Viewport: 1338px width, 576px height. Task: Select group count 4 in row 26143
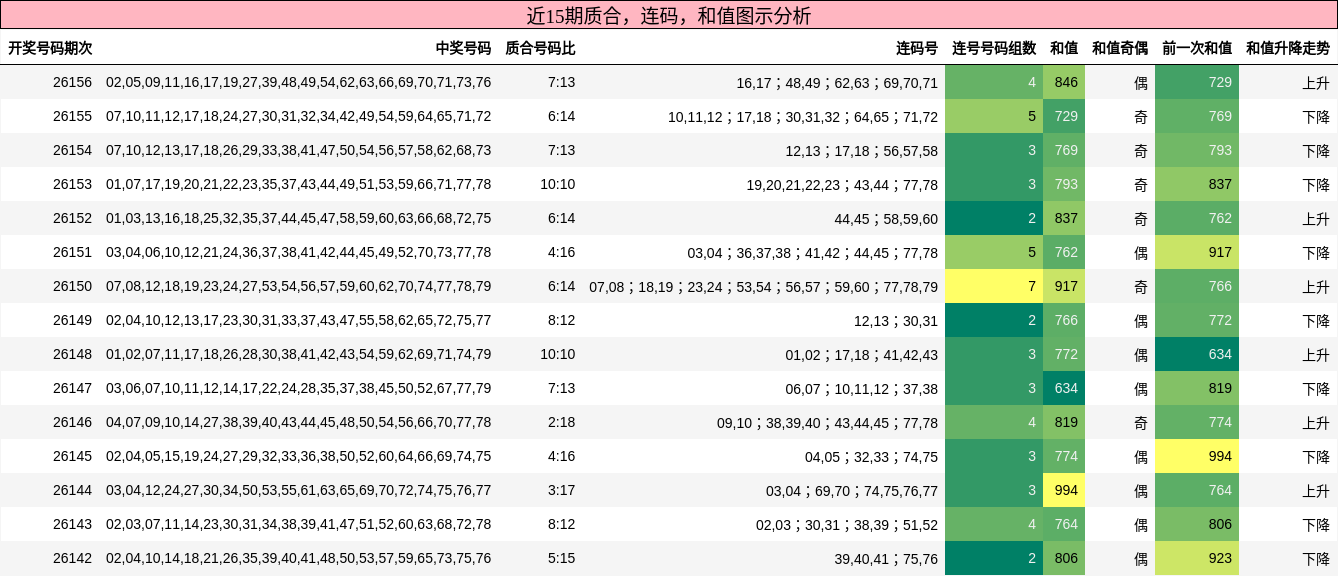[994, 524]
